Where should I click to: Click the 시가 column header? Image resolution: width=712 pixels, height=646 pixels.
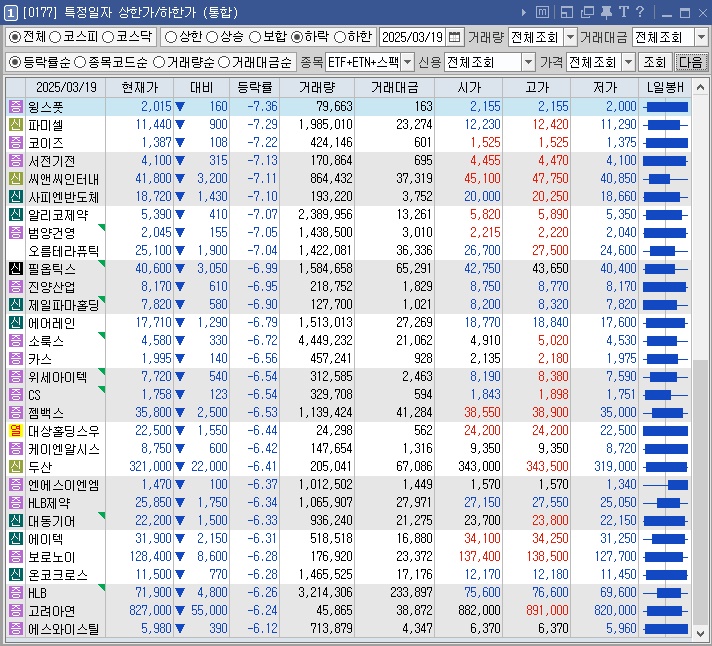pyautogui.click(x=469, y=87)
